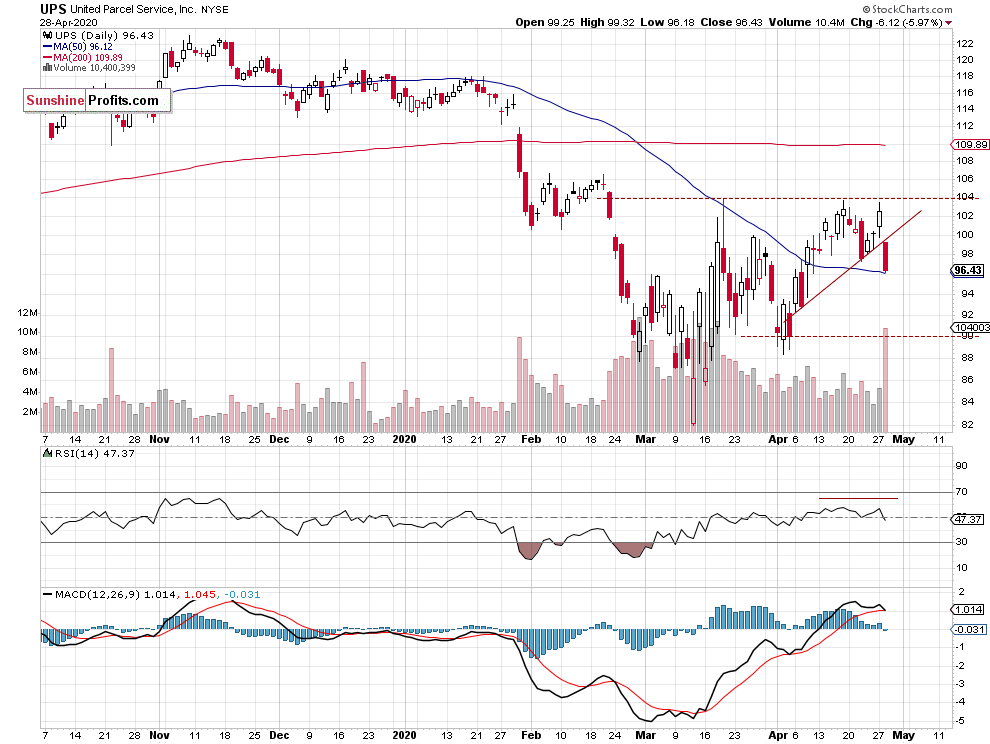The width and height of the screenshot is (990, 744).
Task: Click the volume bars icon in the legend
Action: pyautogui.click(x=47, y=68)
